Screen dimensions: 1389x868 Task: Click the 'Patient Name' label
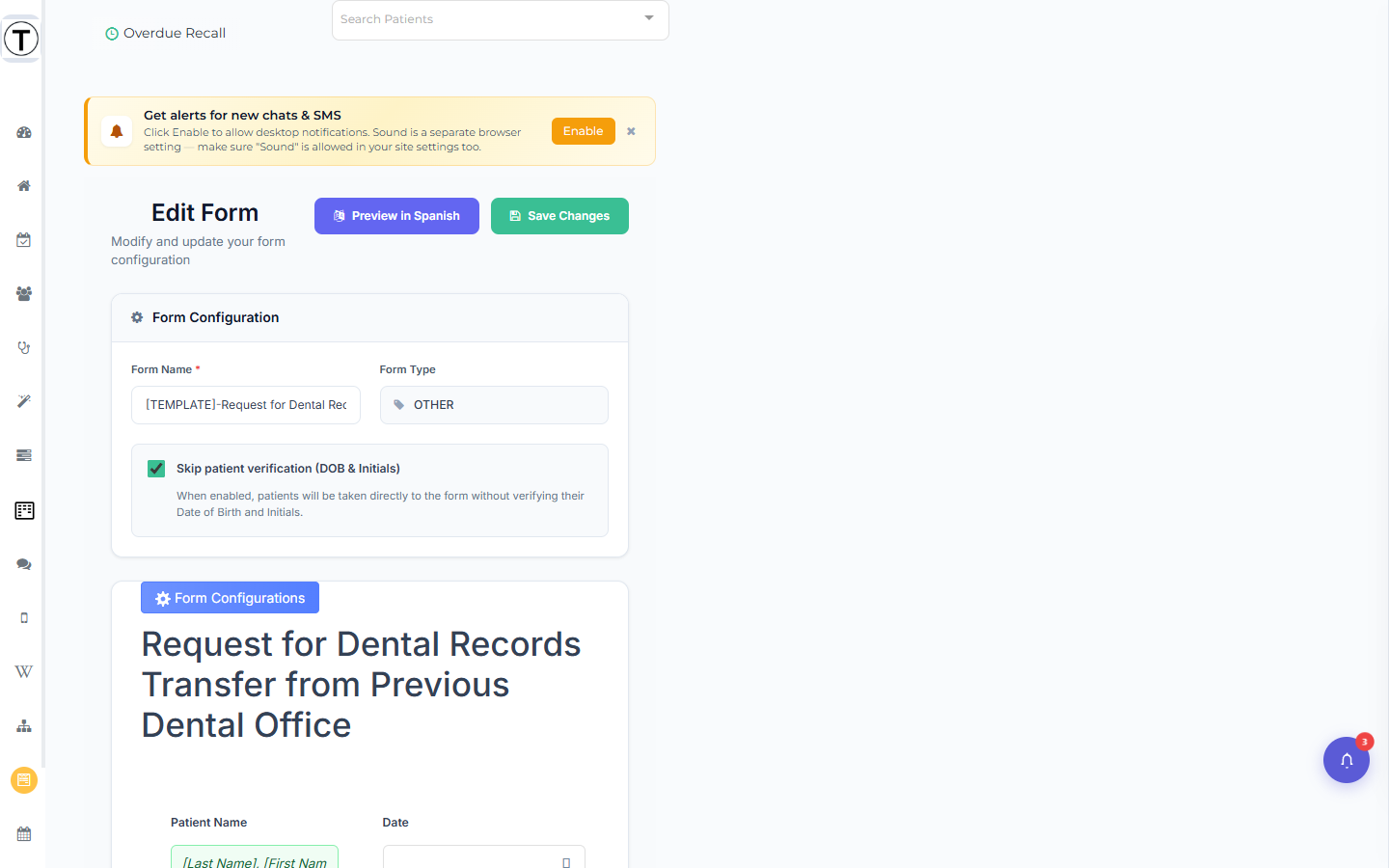[x=209, y=823]
